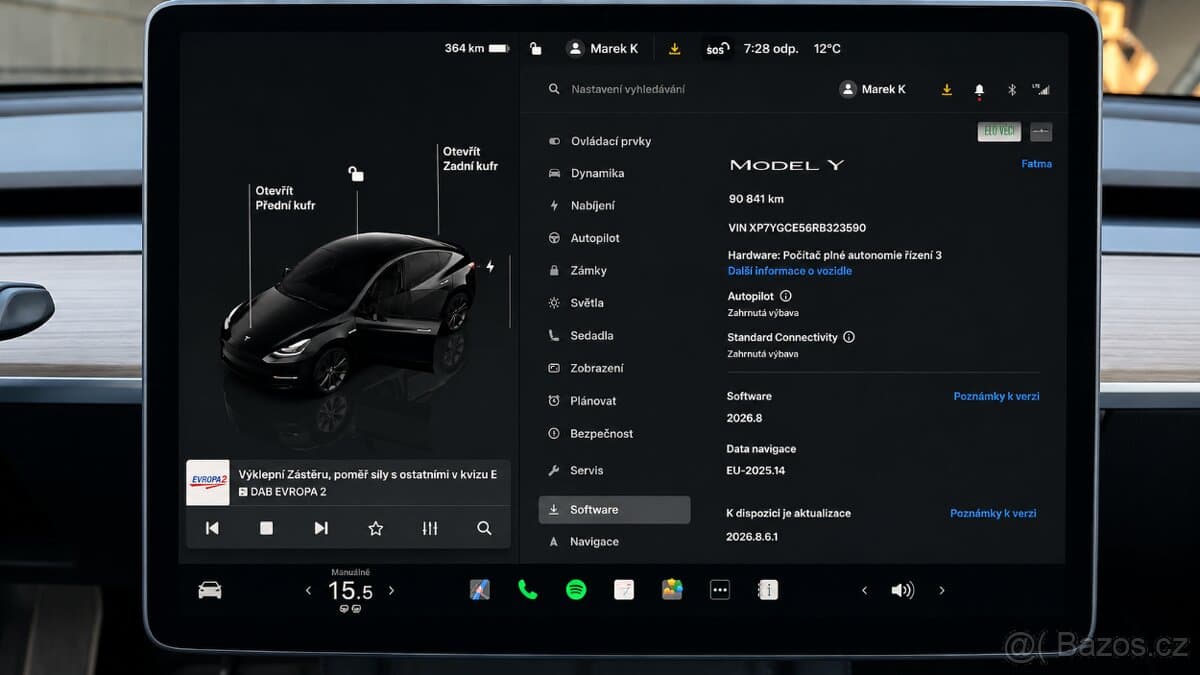Click the Fatma vehicle name link
1200x675 pixels.
point(1036,164)
